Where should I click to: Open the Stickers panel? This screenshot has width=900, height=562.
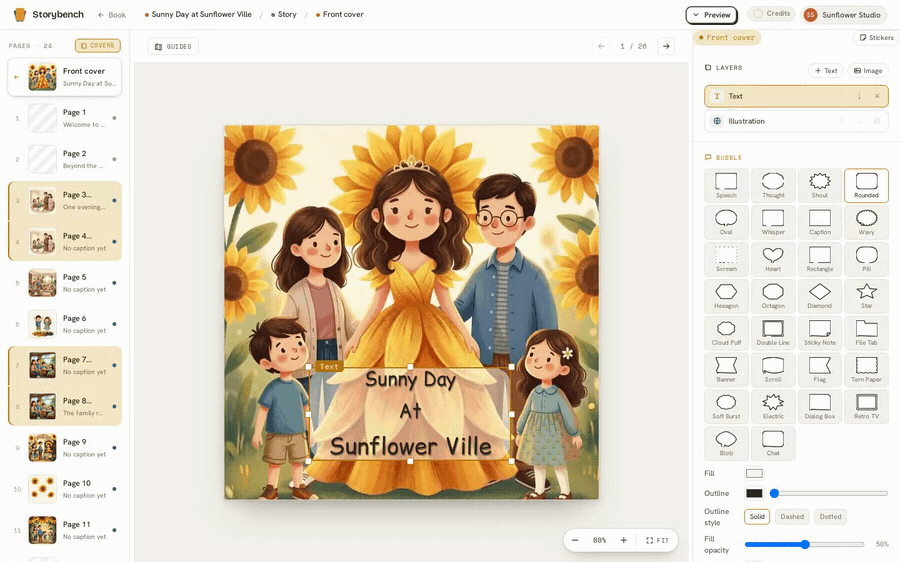click(x=876, y=37)
